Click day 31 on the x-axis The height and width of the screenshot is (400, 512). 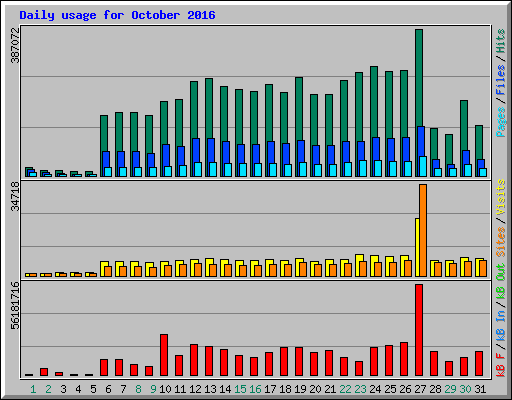tap(480, 389)
